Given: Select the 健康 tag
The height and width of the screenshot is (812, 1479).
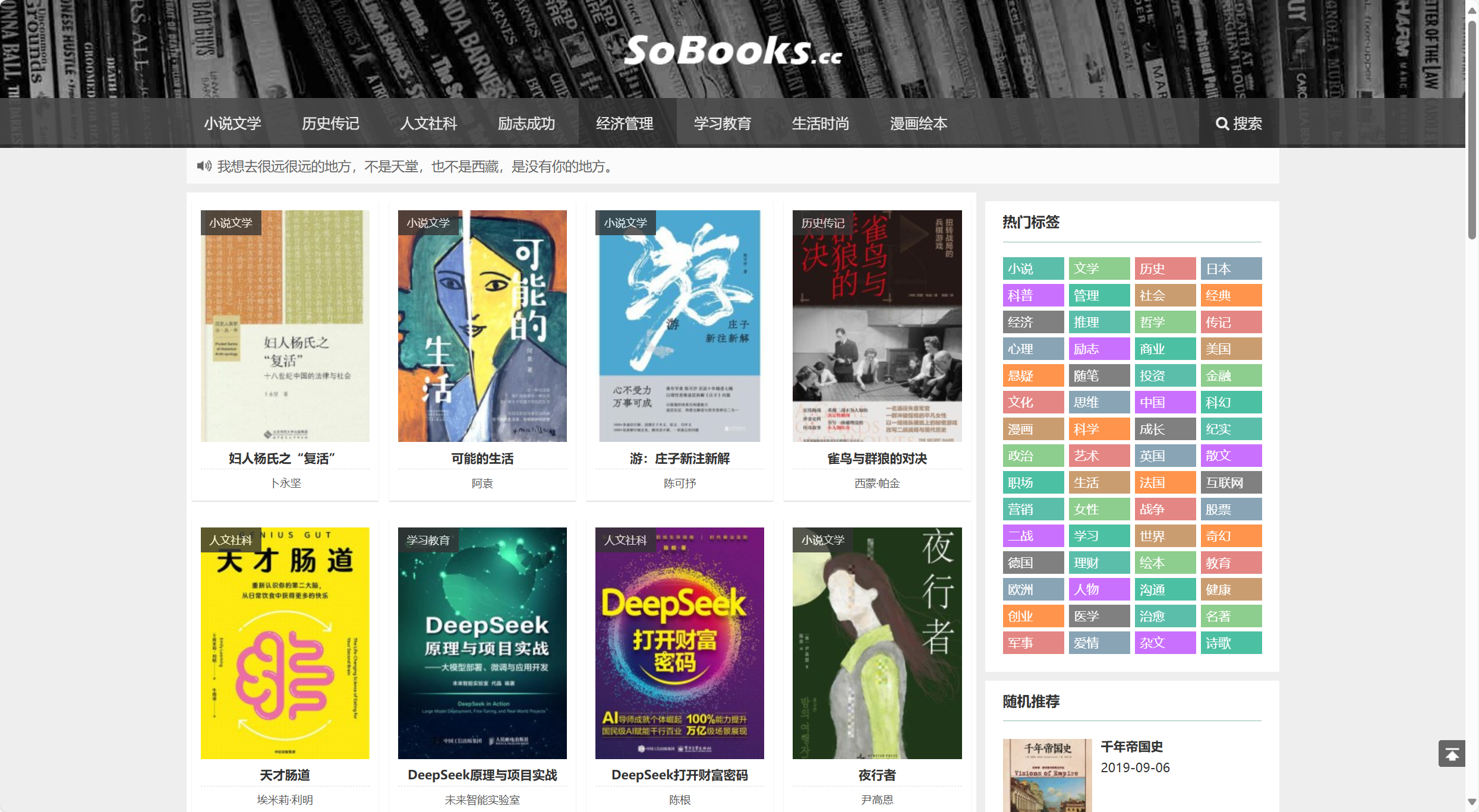Looking at the screenshot, I should click(1231, 589).
